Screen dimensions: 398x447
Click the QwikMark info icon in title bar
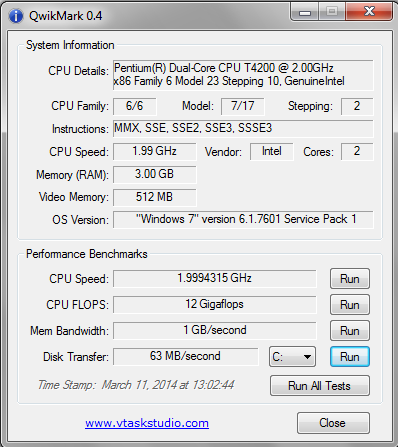(15, 16)
